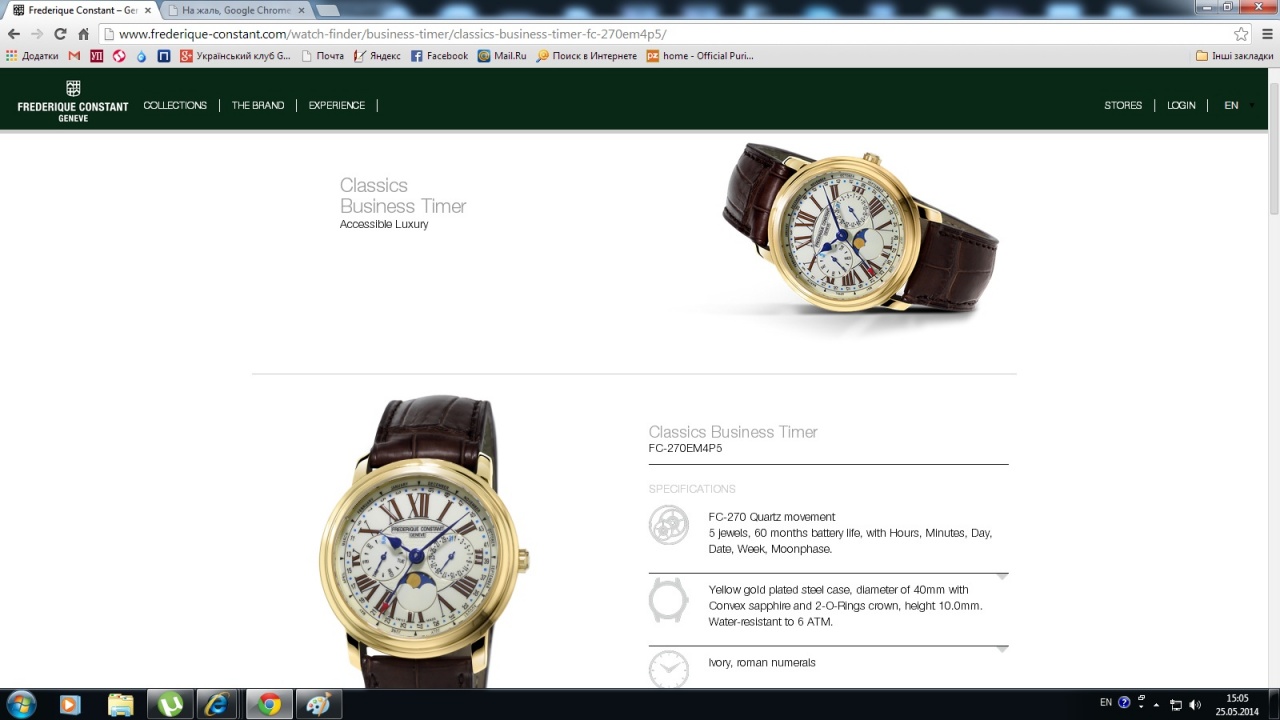This screenshot has height=720, width=1280.
Task: Click the page vertical scrollbar thumb
Action: pyautogui.click(x=1273, y=148)
